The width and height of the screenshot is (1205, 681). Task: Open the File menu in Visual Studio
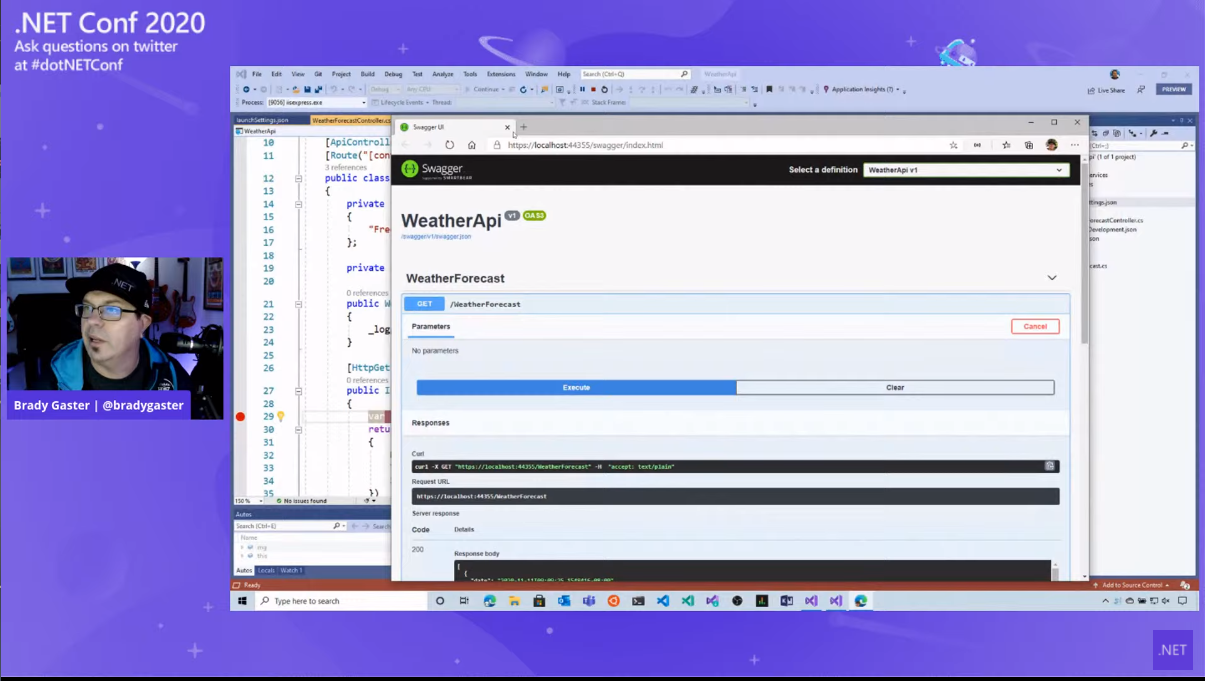257,74
